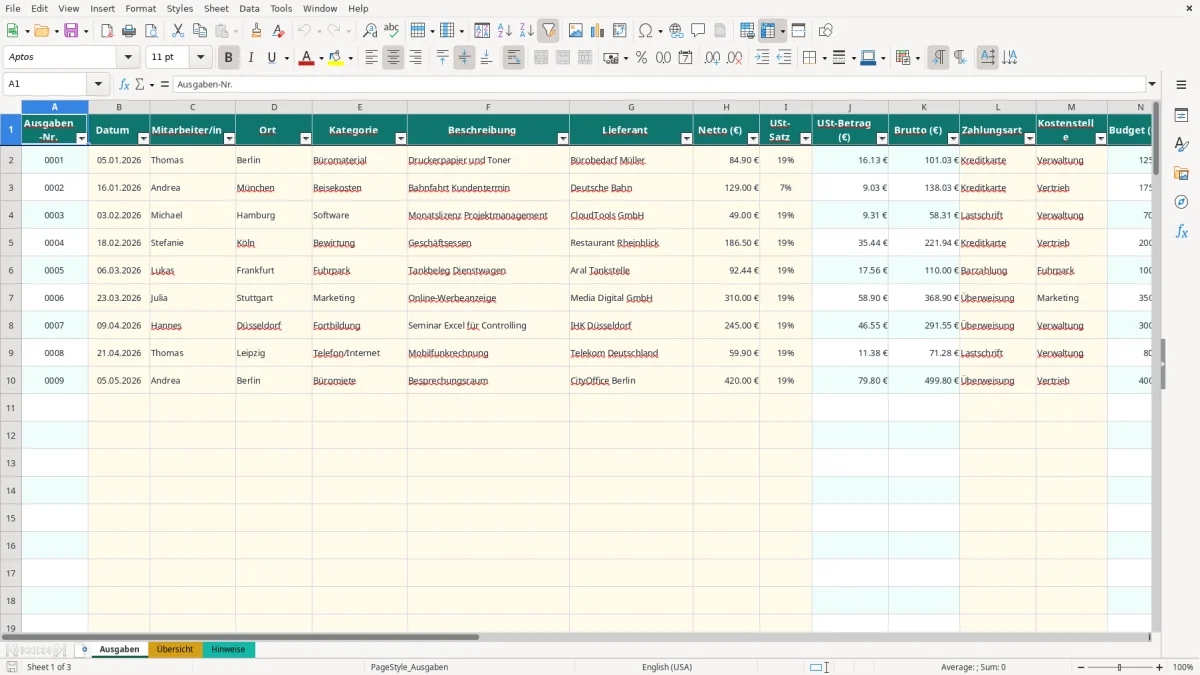The image size is (1200, 675).
Task: Increase the cell indent
Action: coord(762,58)
